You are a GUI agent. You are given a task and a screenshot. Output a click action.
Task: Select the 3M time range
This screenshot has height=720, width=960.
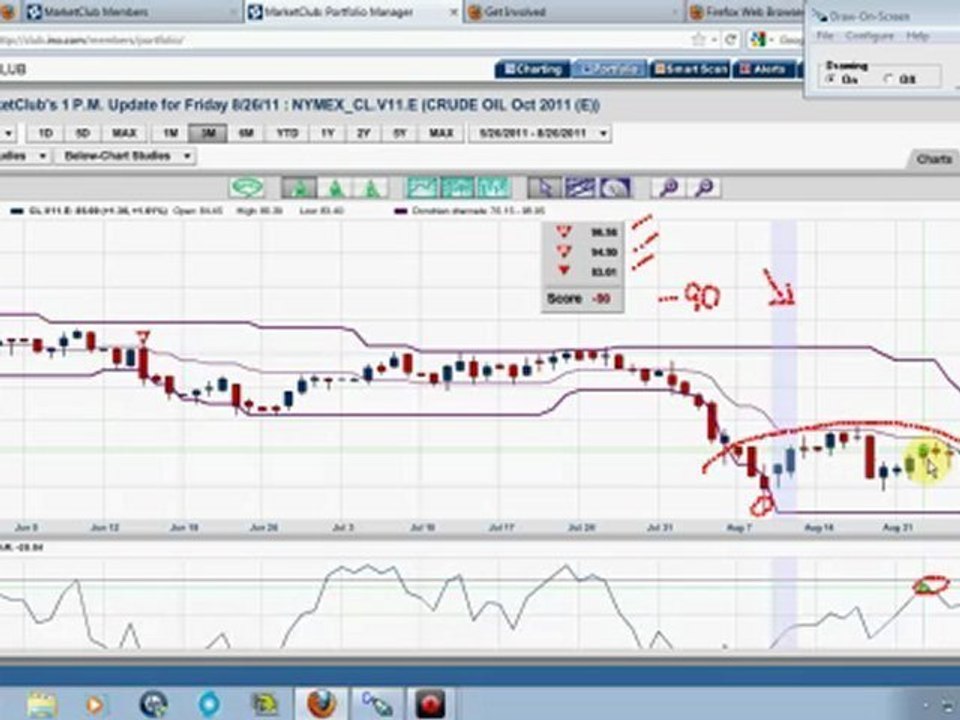[x=208, y=133]
